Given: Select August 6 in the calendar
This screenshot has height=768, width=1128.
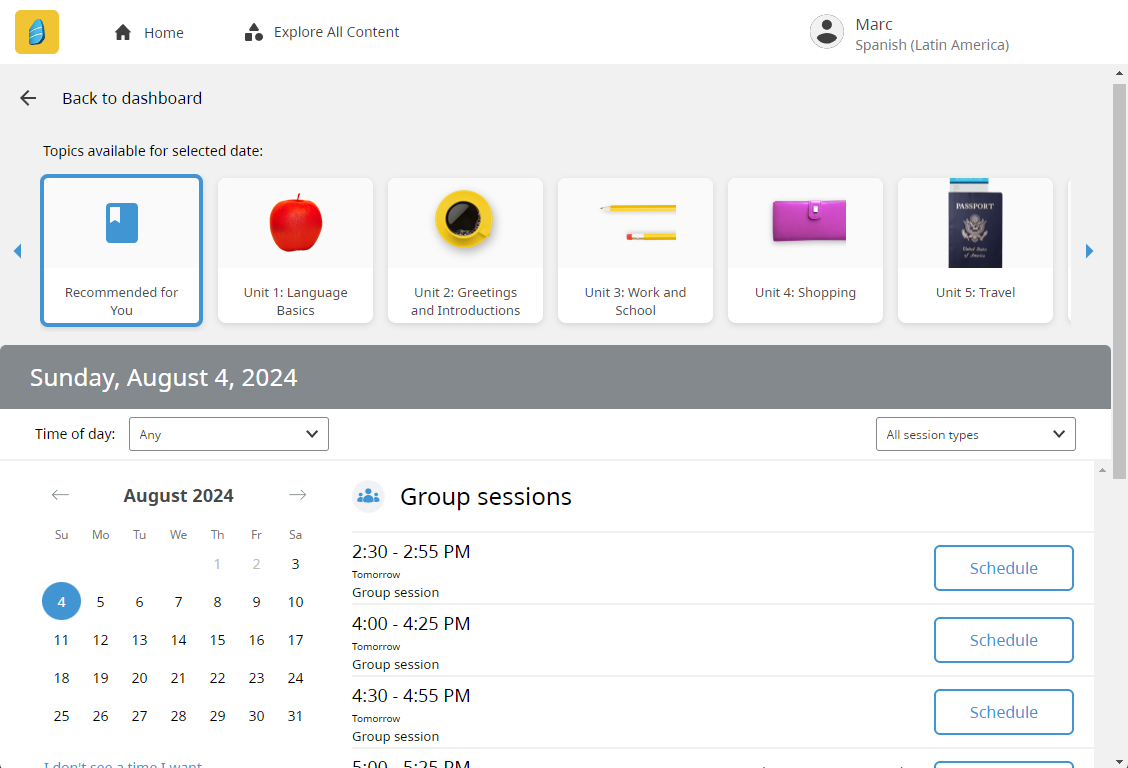Looking at the screenshot, I should (x=139, y=602).
